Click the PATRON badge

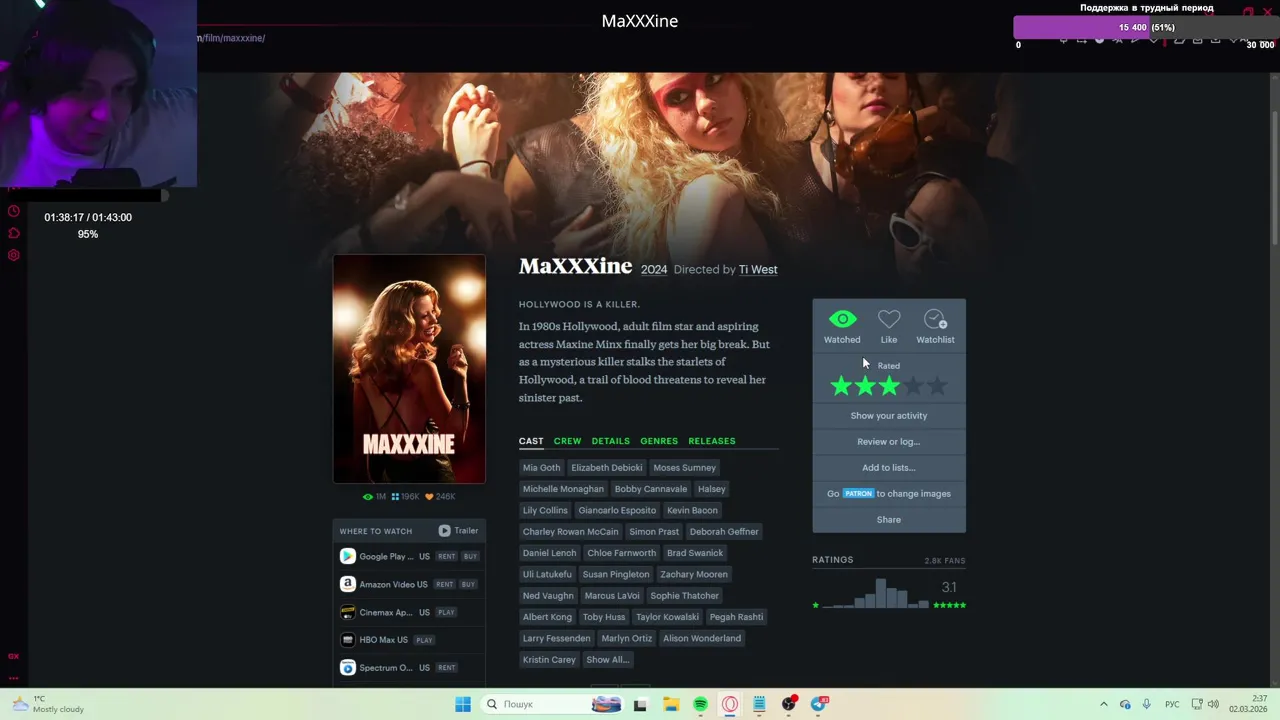pyautogui.click(x=858, y=494)
